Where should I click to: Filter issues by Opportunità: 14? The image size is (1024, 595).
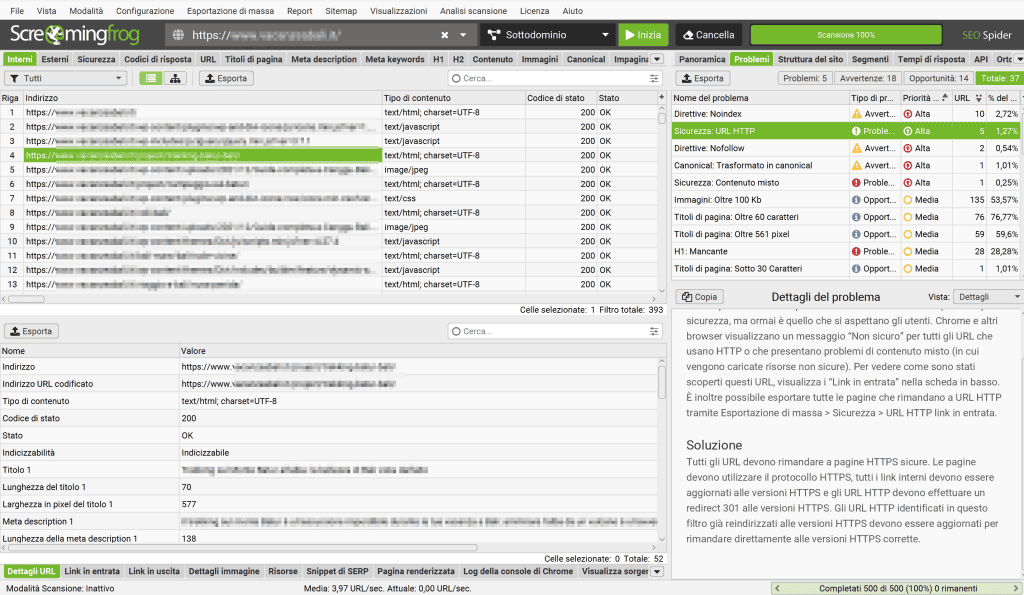[938, 78]
